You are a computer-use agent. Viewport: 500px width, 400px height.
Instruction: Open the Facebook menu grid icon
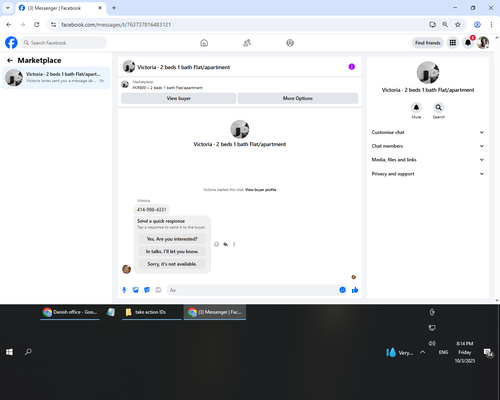[x=453, y=43]
